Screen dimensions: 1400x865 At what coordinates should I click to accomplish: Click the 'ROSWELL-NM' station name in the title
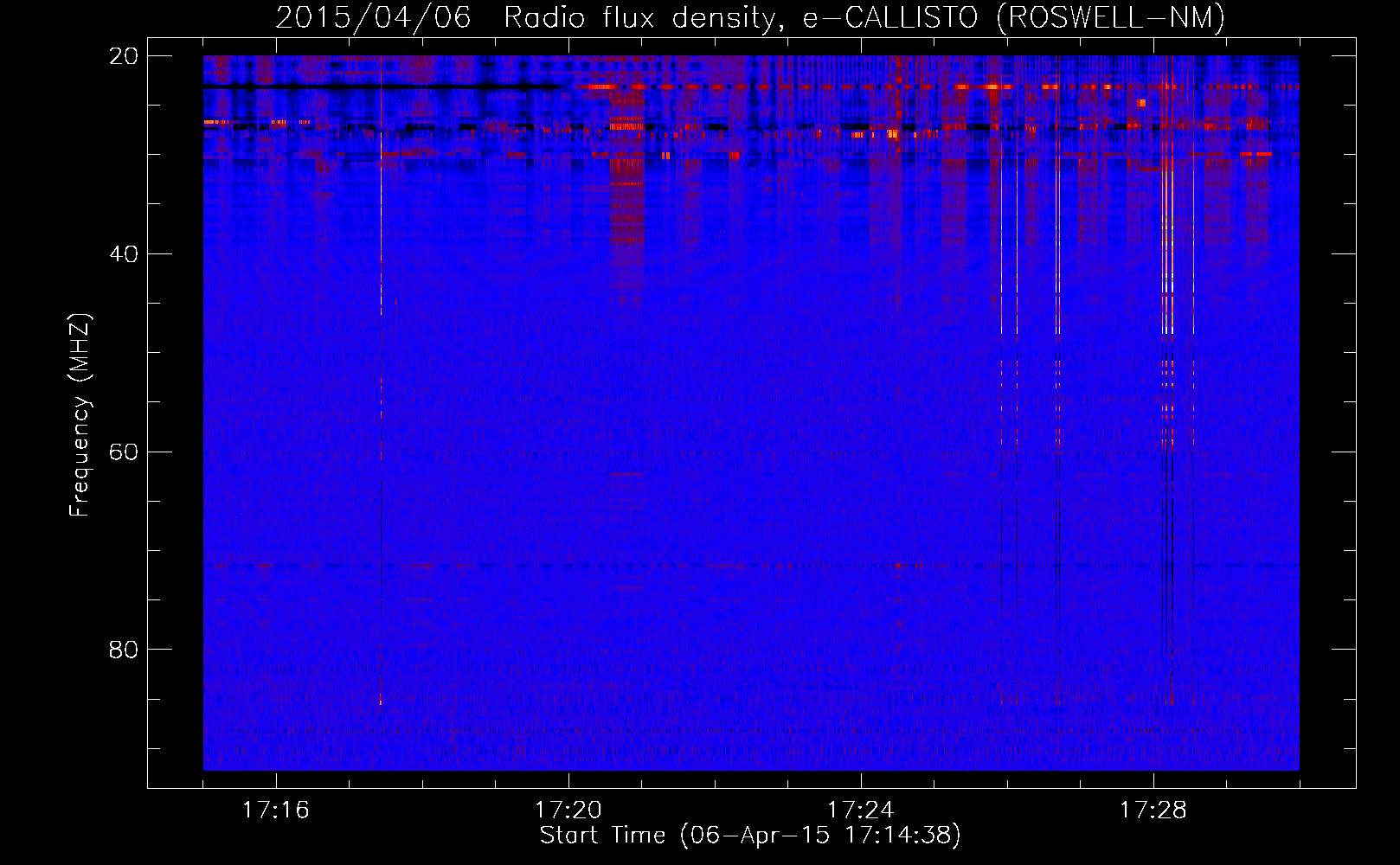coord(1111,17)
